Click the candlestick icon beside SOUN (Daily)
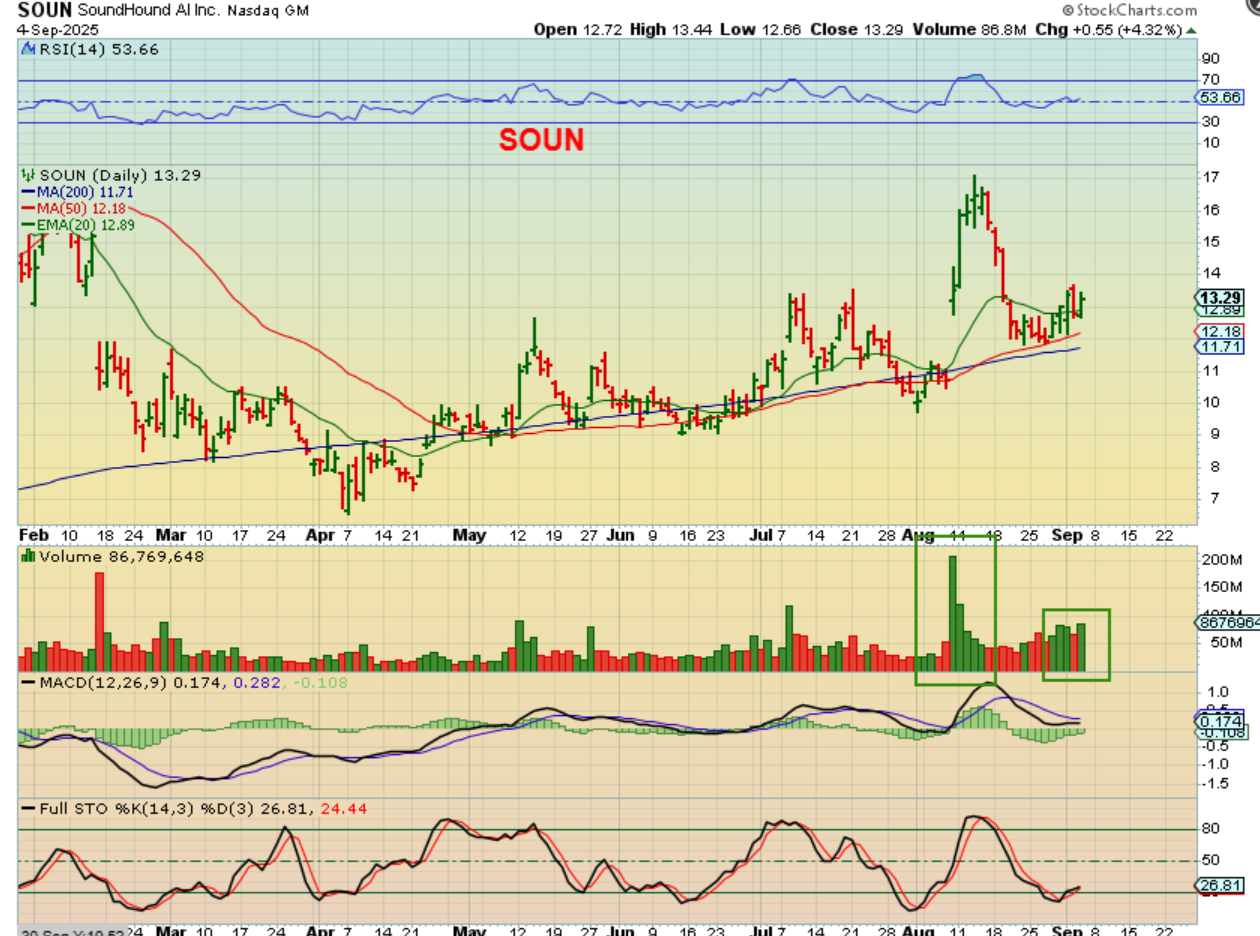 27,175
